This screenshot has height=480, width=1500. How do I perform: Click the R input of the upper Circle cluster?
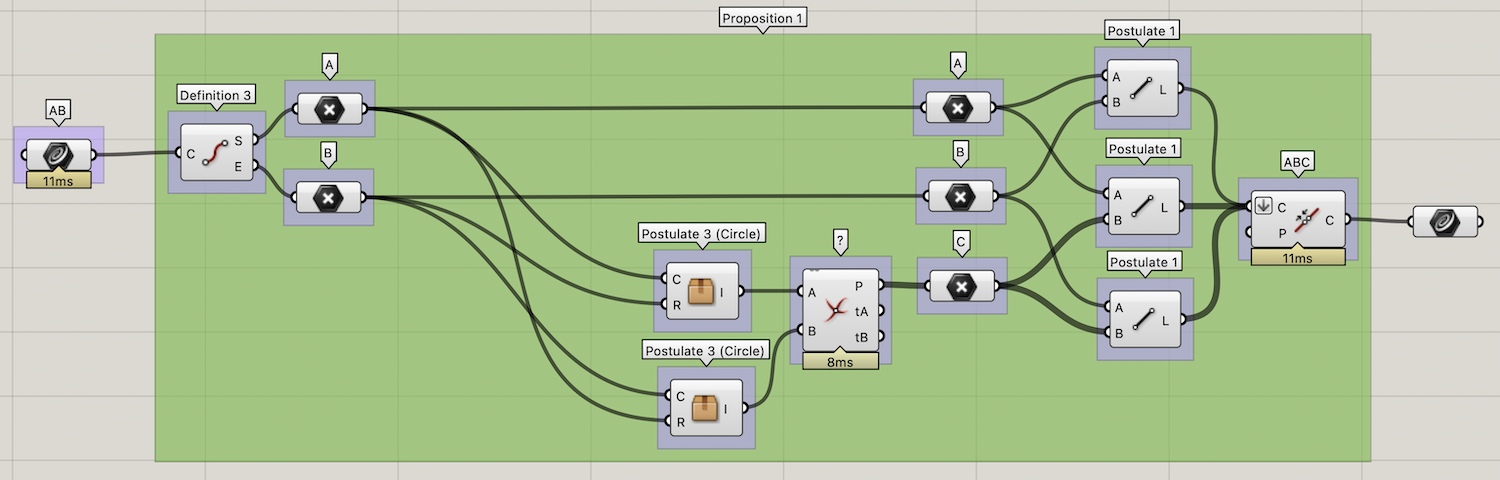point(675,304)
